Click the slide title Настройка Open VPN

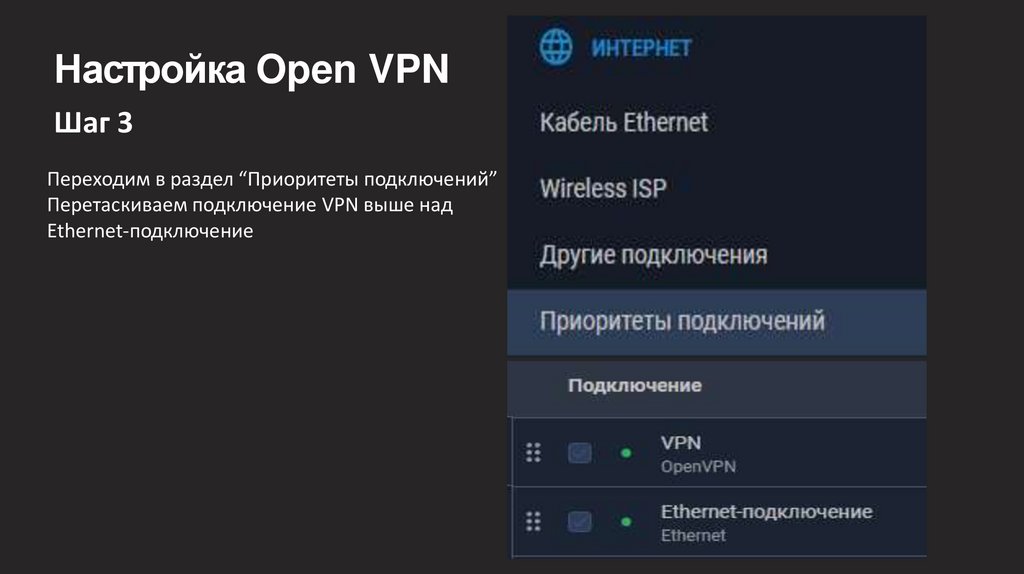252,72
